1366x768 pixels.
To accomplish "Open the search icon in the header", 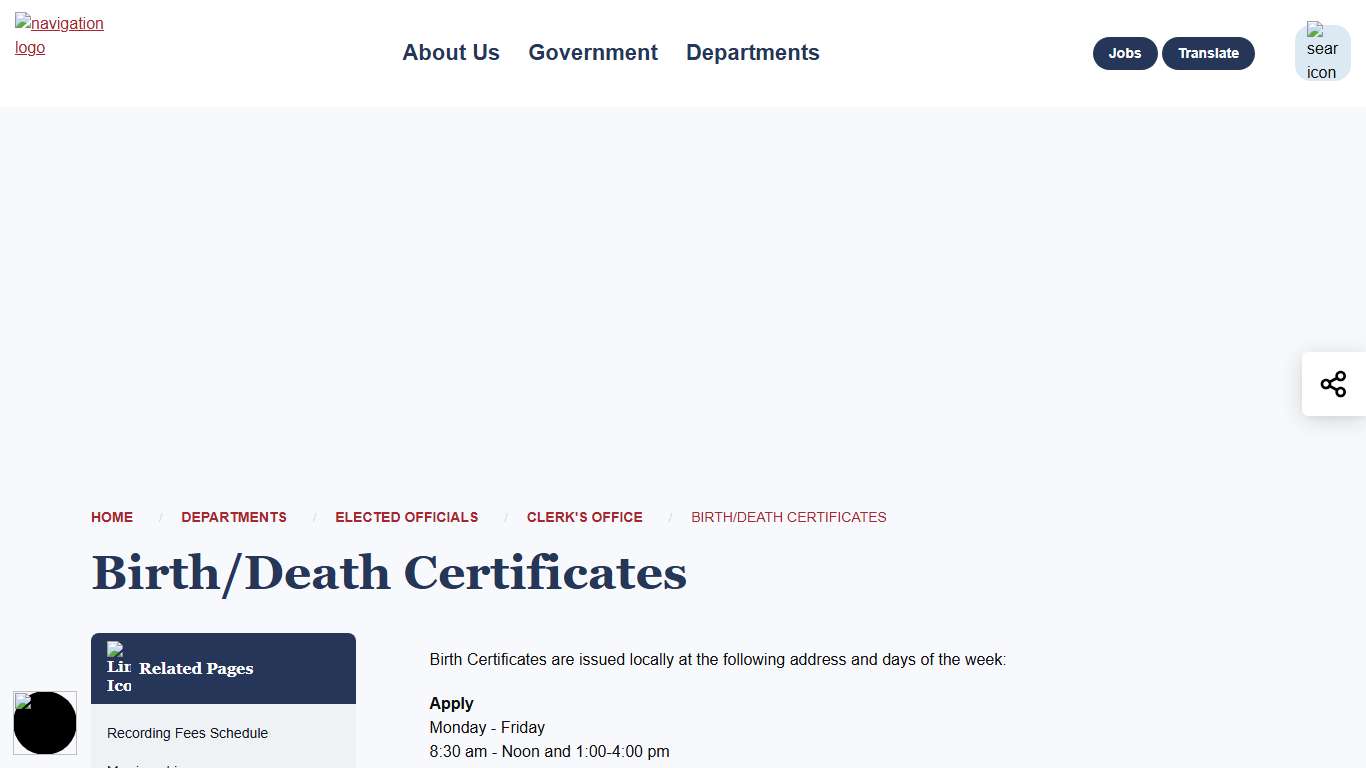I will point(1322,52).
